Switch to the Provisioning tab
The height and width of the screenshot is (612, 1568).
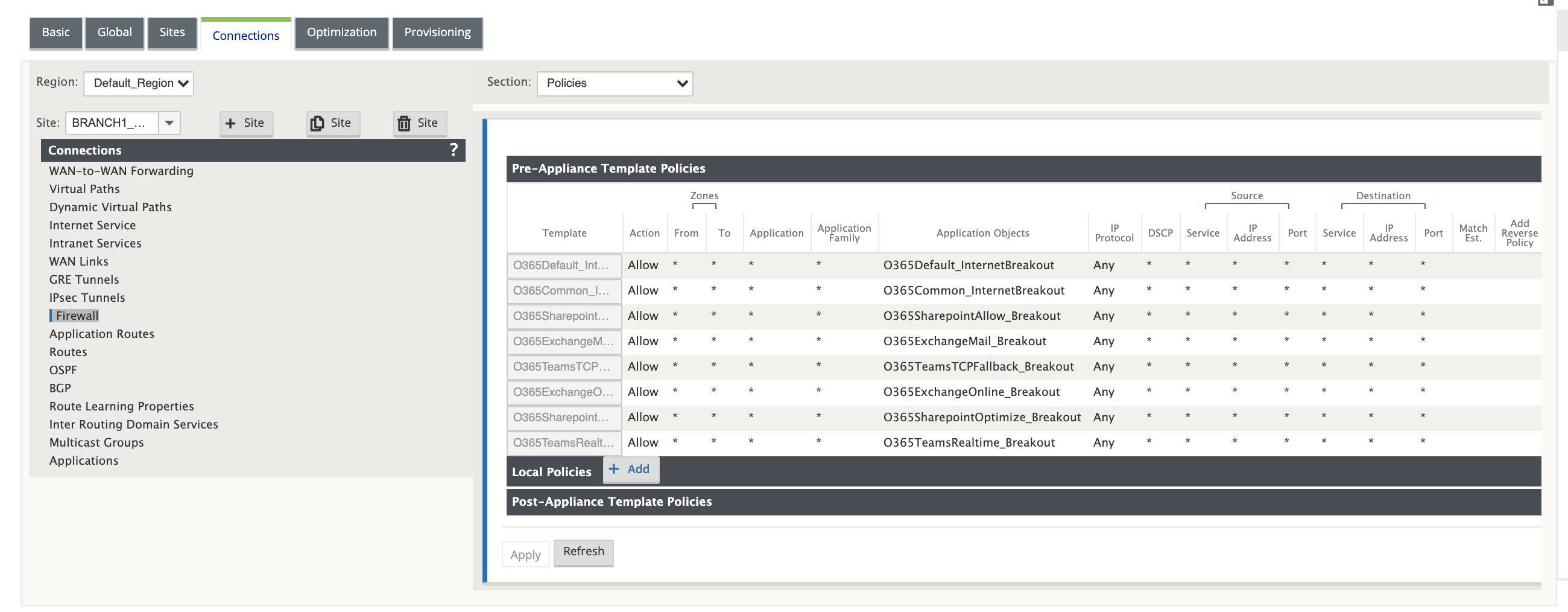[x=437, y=33]
